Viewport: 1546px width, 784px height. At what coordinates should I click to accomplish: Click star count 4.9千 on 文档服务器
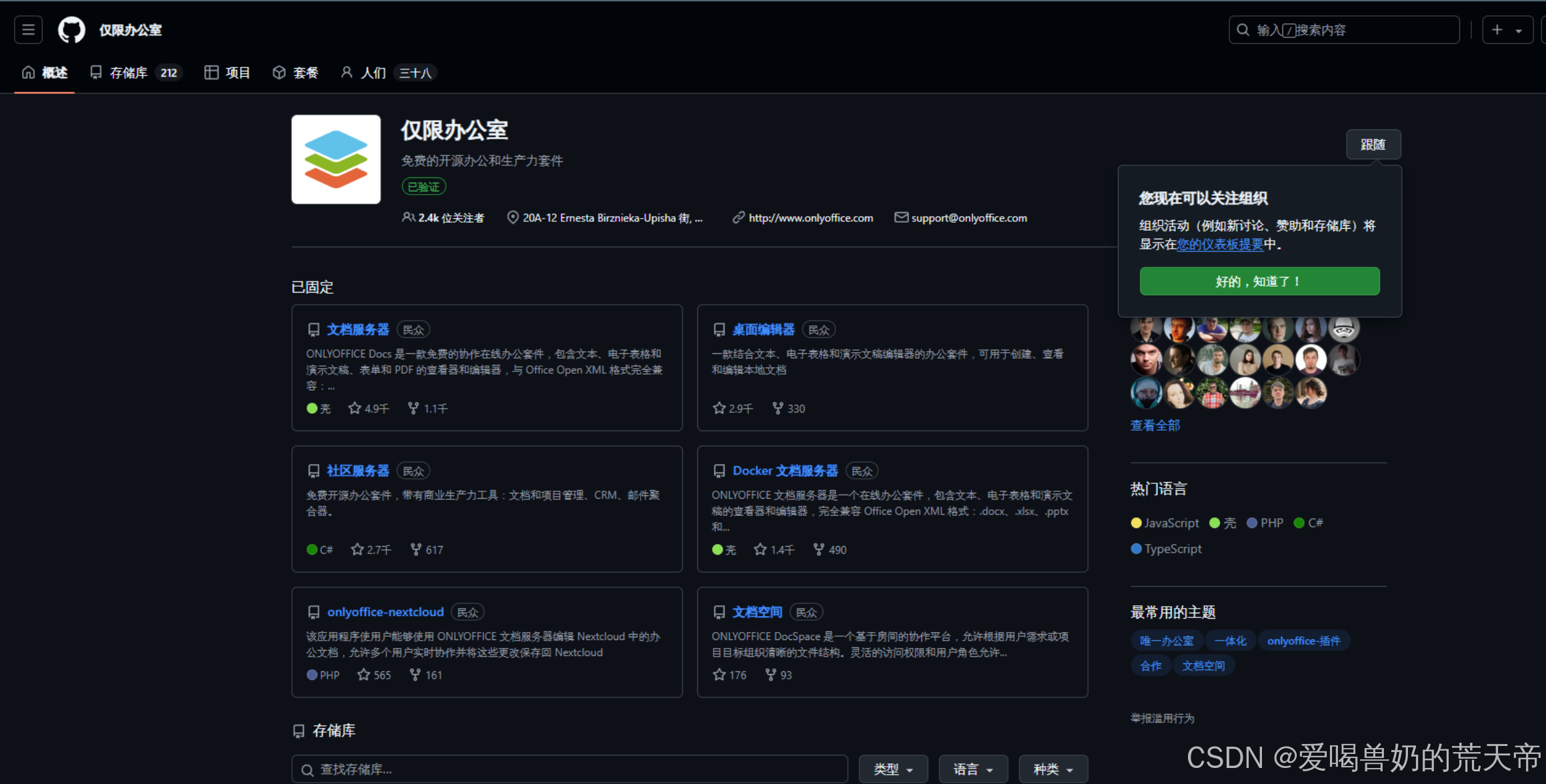pyautogui.click(x=369, y=409)
